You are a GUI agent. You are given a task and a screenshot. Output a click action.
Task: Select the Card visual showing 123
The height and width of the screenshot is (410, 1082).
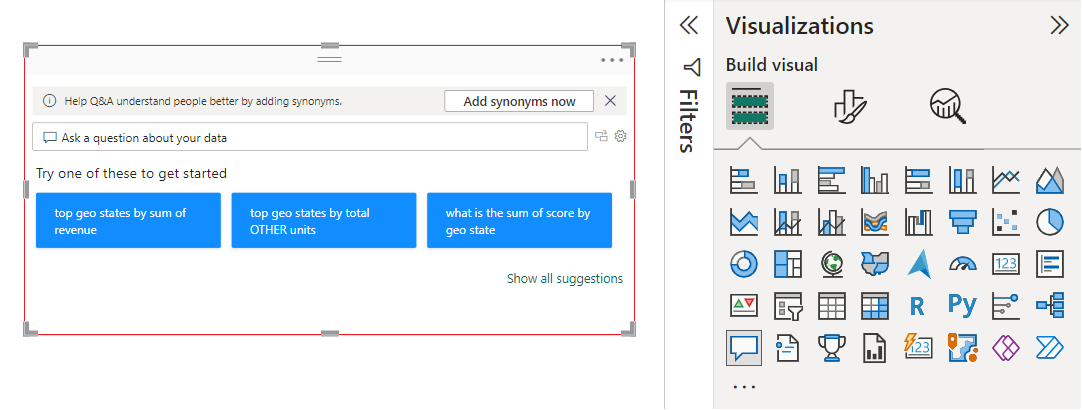pos(1005,264)
